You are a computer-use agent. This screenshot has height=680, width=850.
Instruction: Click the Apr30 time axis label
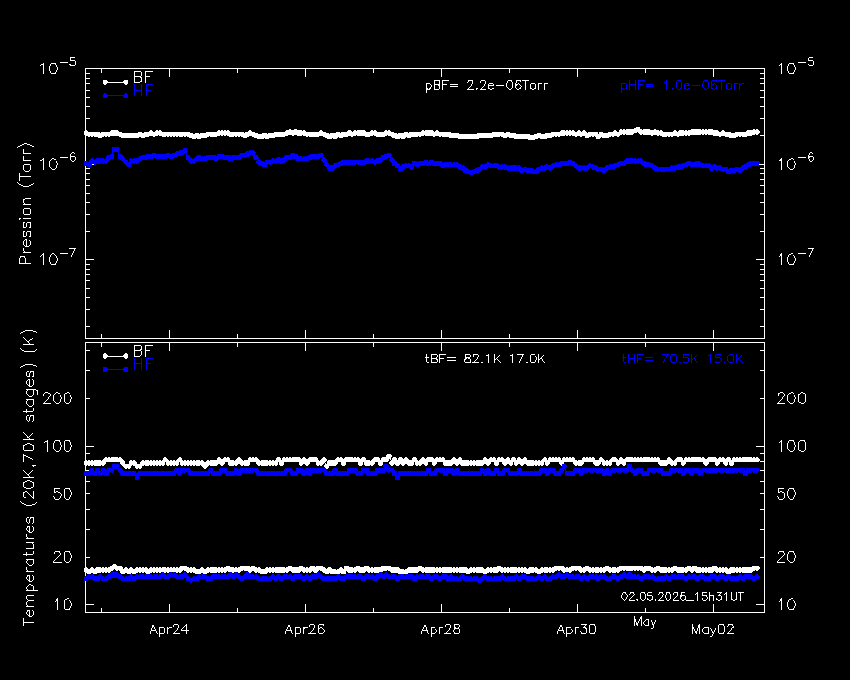[576, 630]
